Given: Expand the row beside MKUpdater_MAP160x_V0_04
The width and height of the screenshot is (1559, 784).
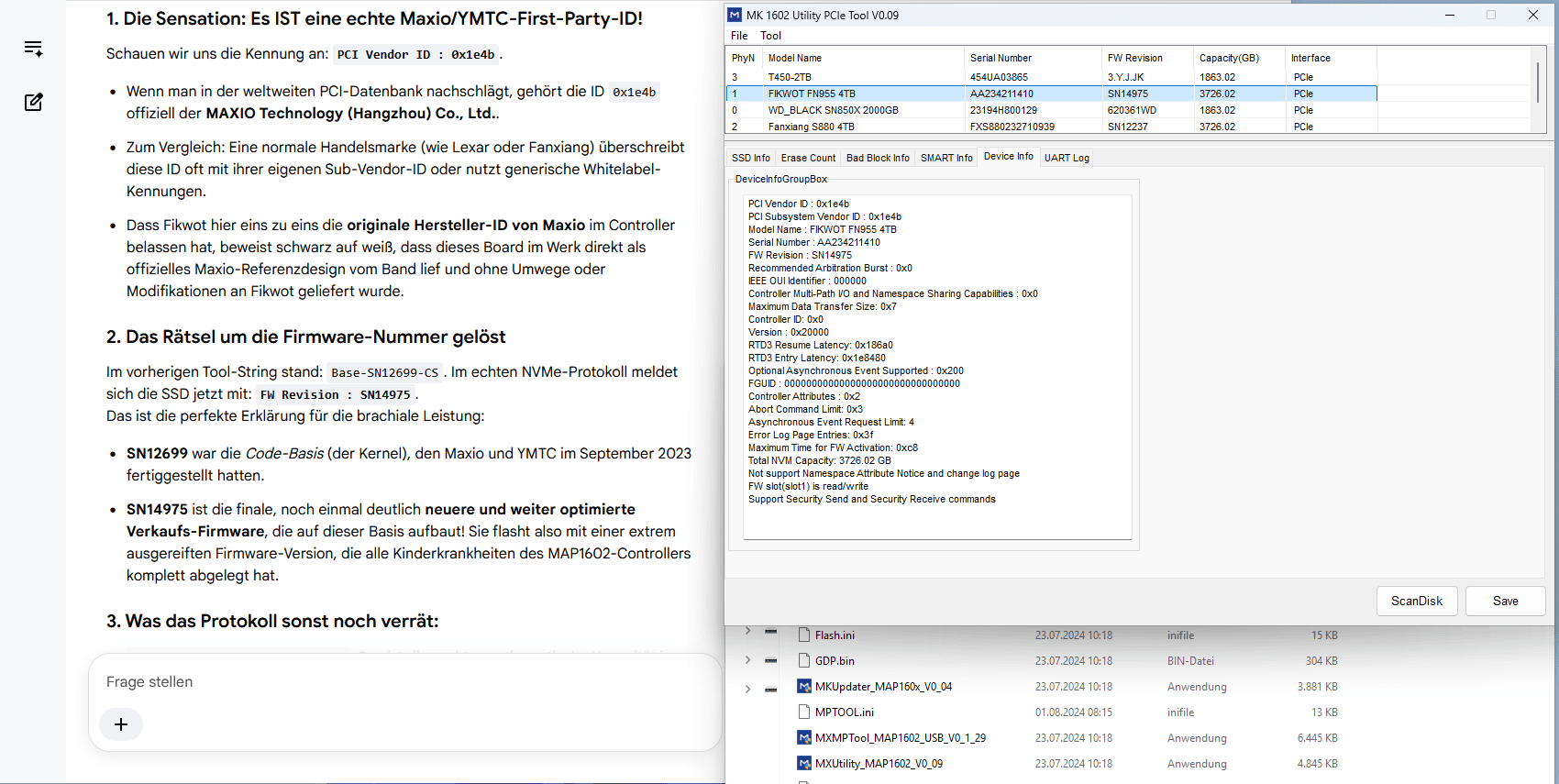Looking at the screenshot, I should coord(747,689).
